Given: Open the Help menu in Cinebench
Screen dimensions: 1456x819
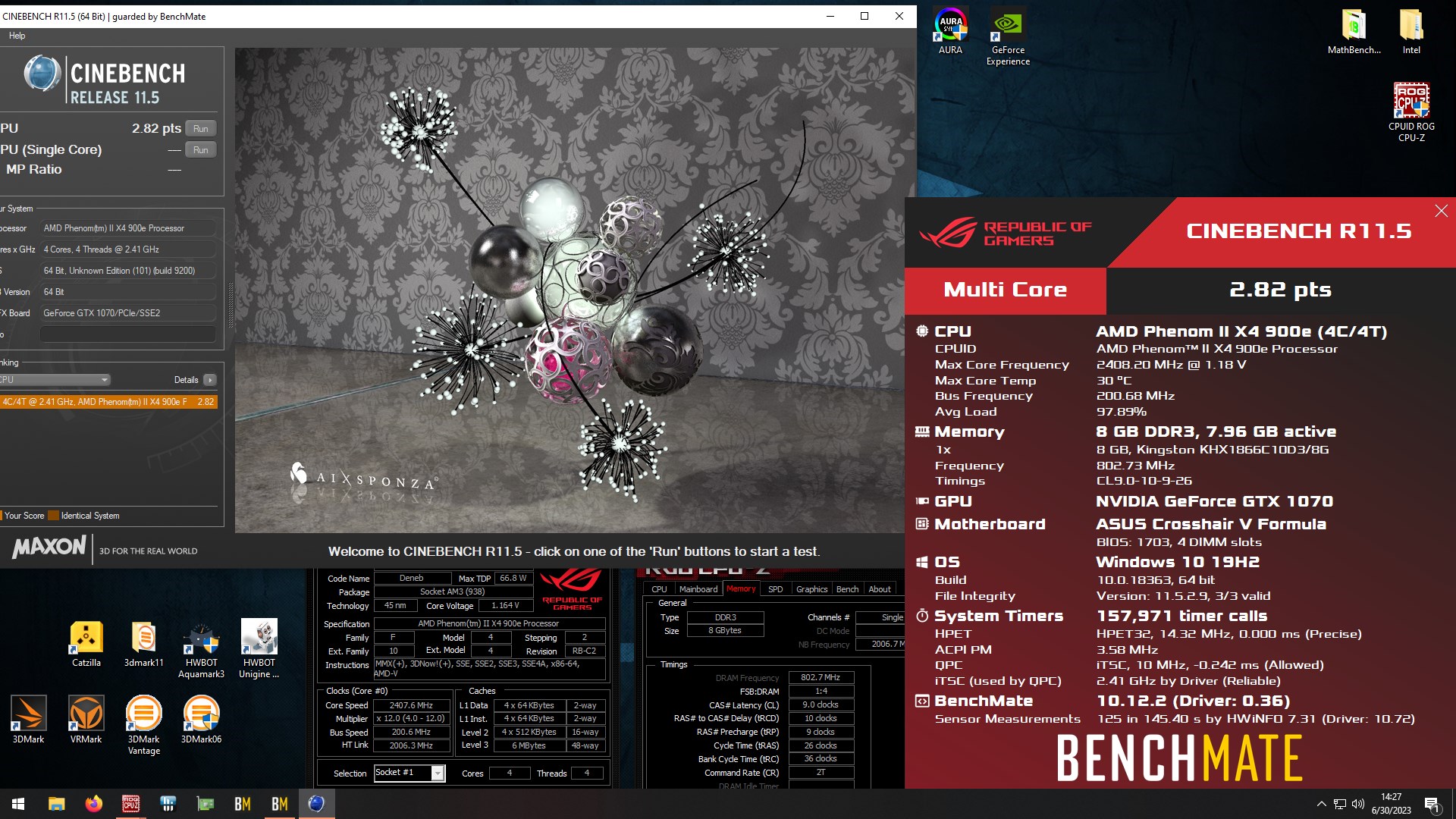Looking at the screenshot, I should pos(17,36).
